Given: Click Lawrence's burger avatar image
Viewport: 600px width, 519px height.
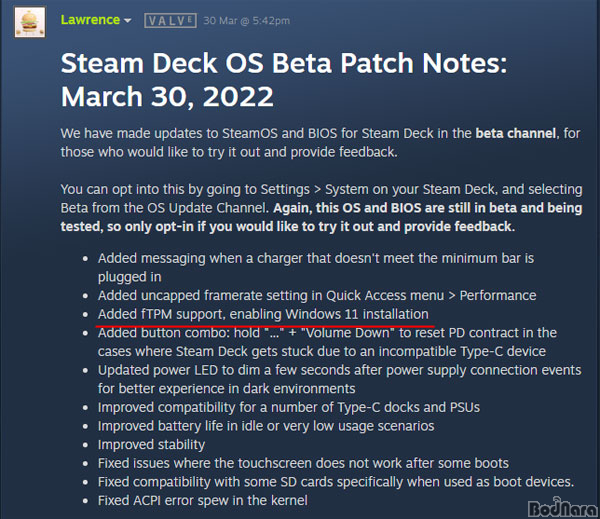Looking at the screenshot, I should pos(30,22).
